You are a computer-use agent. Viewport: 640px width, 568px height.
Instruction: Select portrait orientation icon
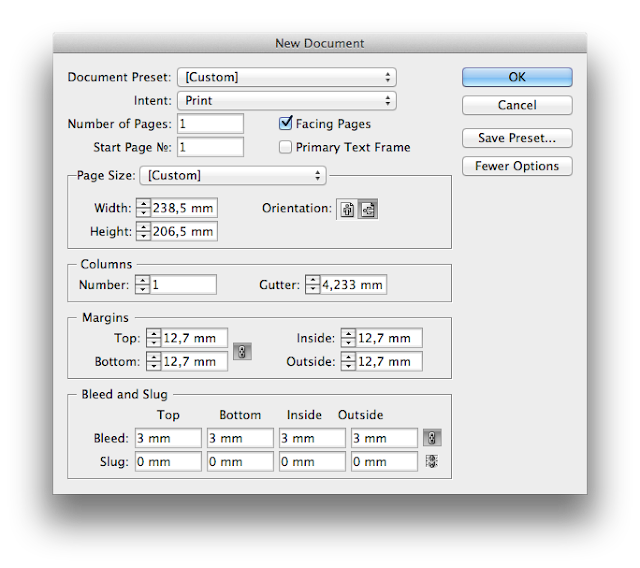[348, 210]
